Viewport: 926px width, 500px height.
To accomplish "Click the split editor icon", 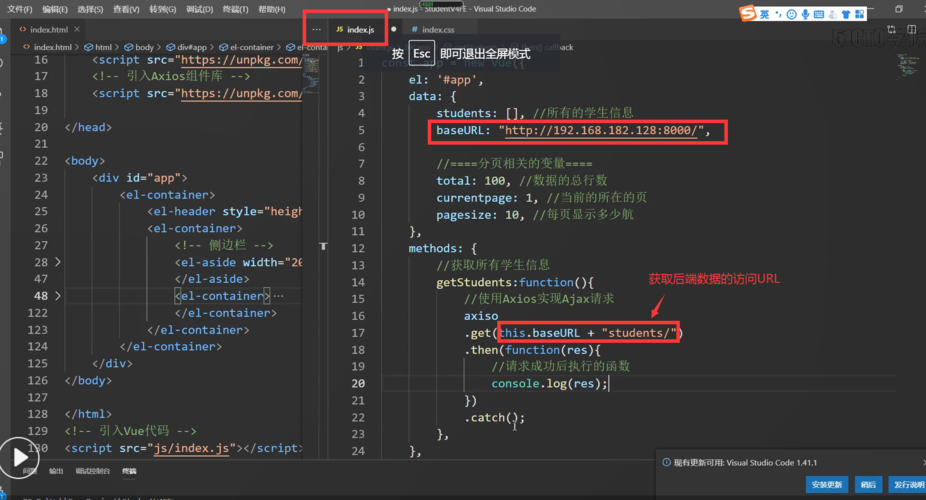I will coord(912,29).
